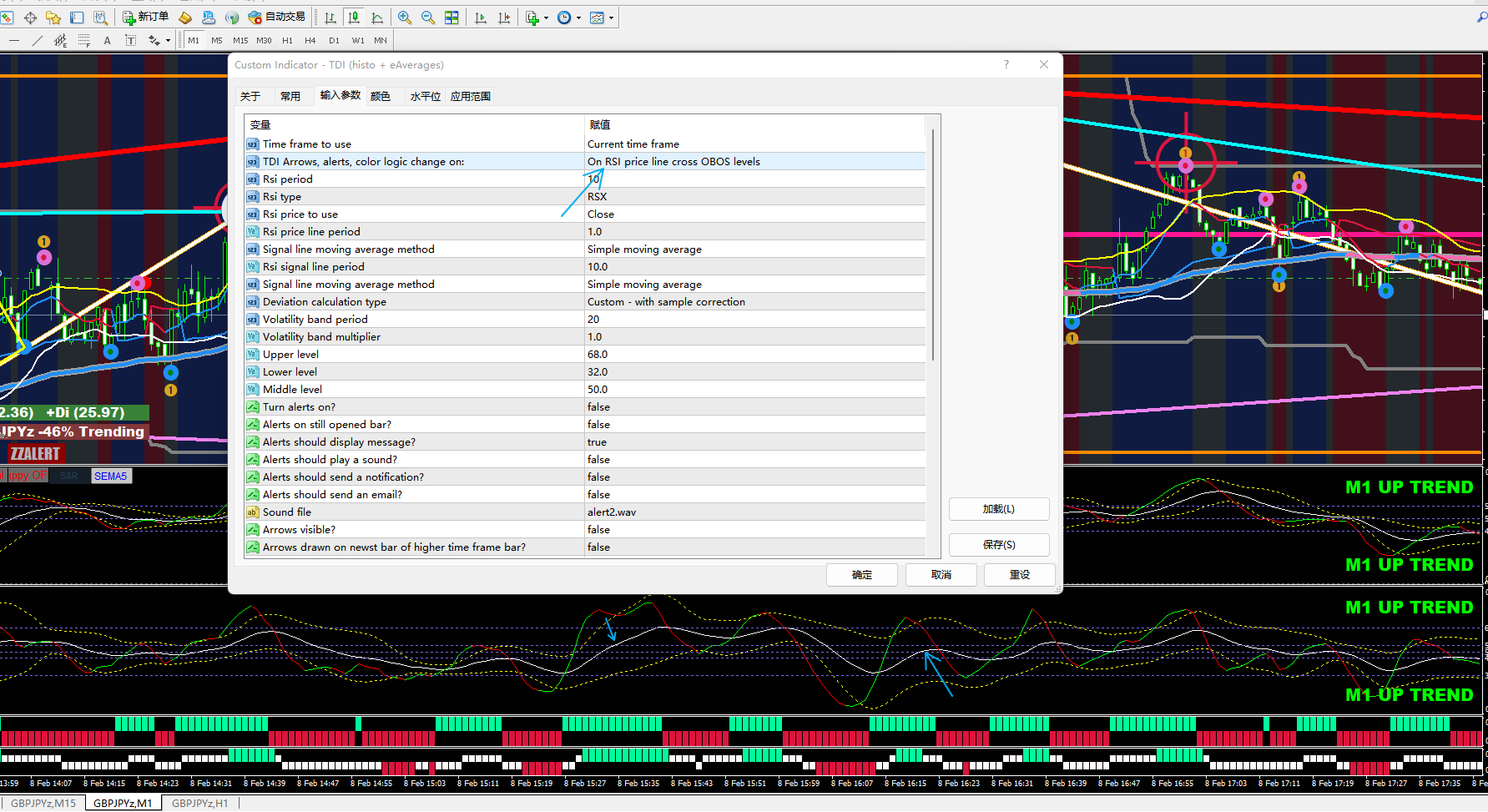Expand the indicators list dropdown arrow

pos(547,18)
